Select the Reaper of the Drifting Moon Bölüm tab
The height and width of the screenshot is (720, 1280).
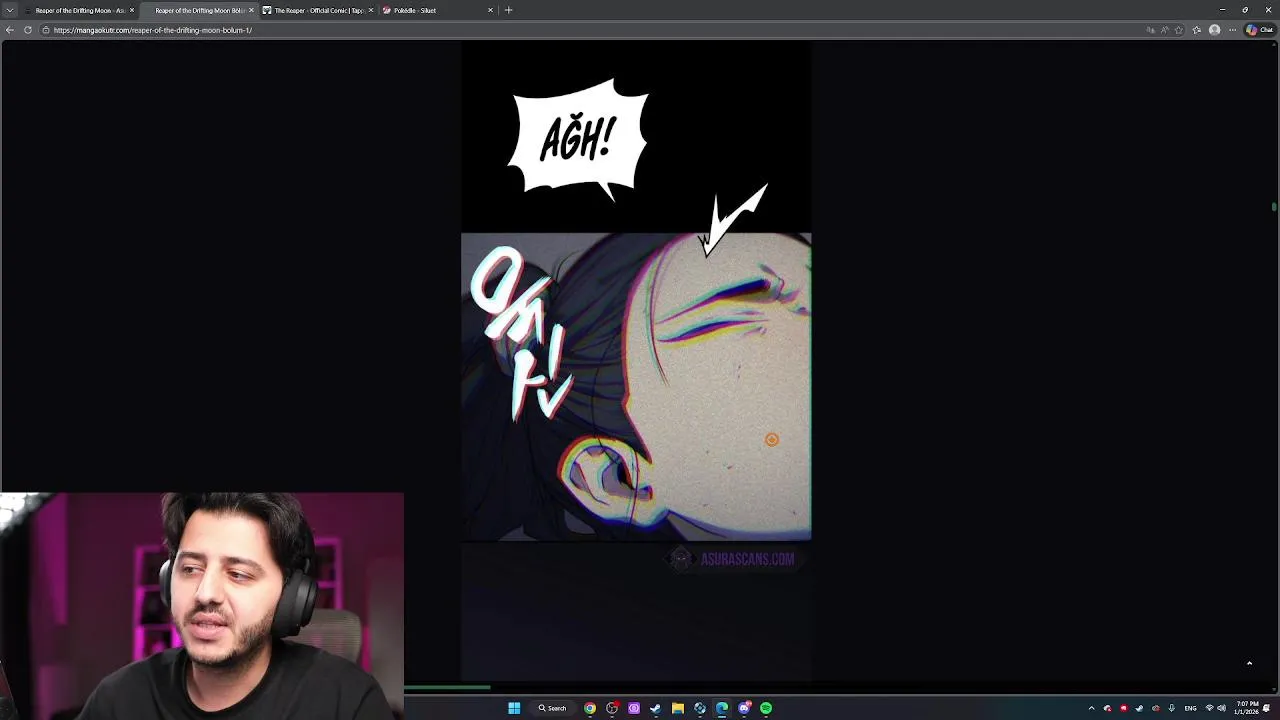point(199,10)
